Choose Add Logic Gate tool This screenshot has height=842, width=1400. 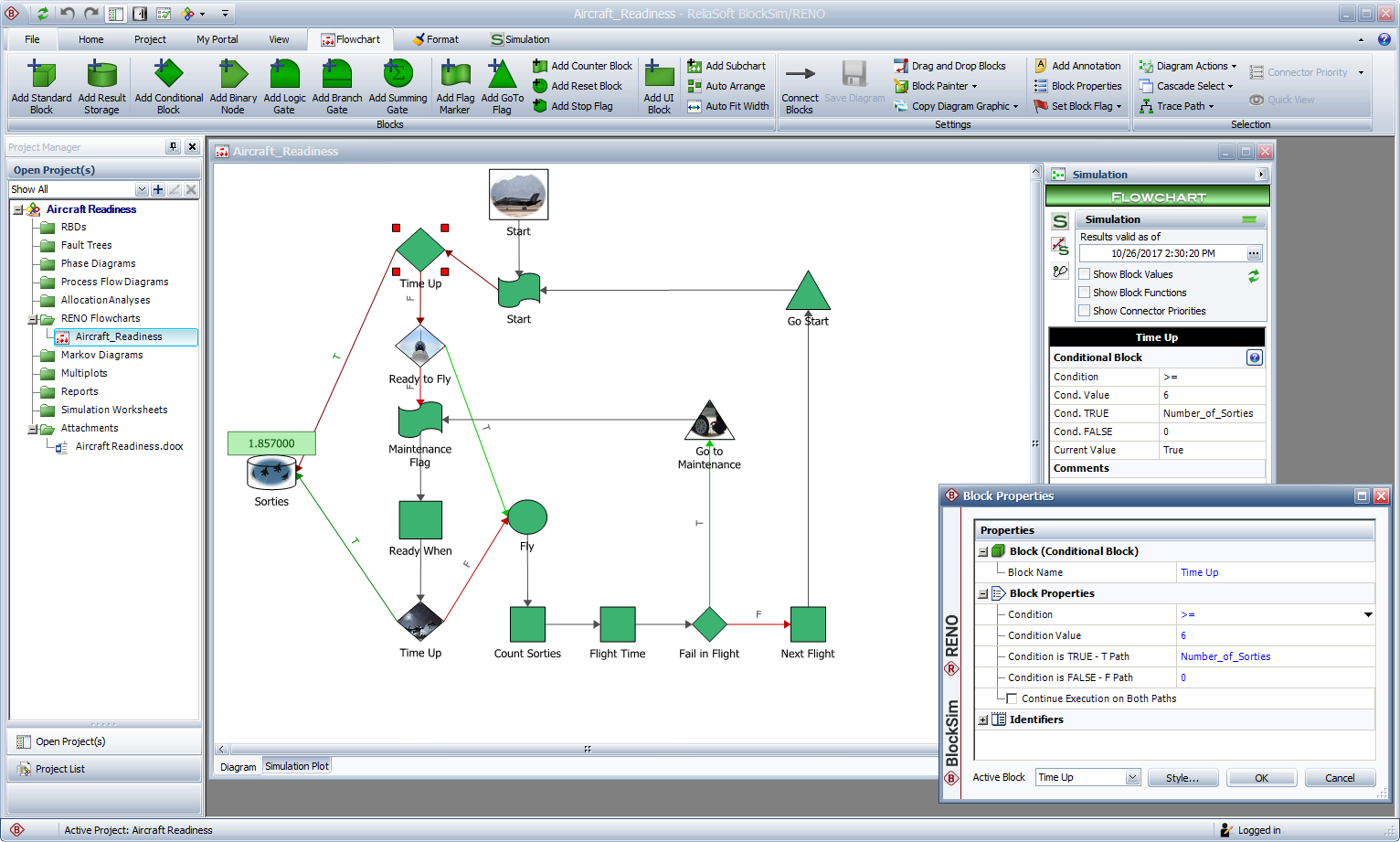pos(284,75)
